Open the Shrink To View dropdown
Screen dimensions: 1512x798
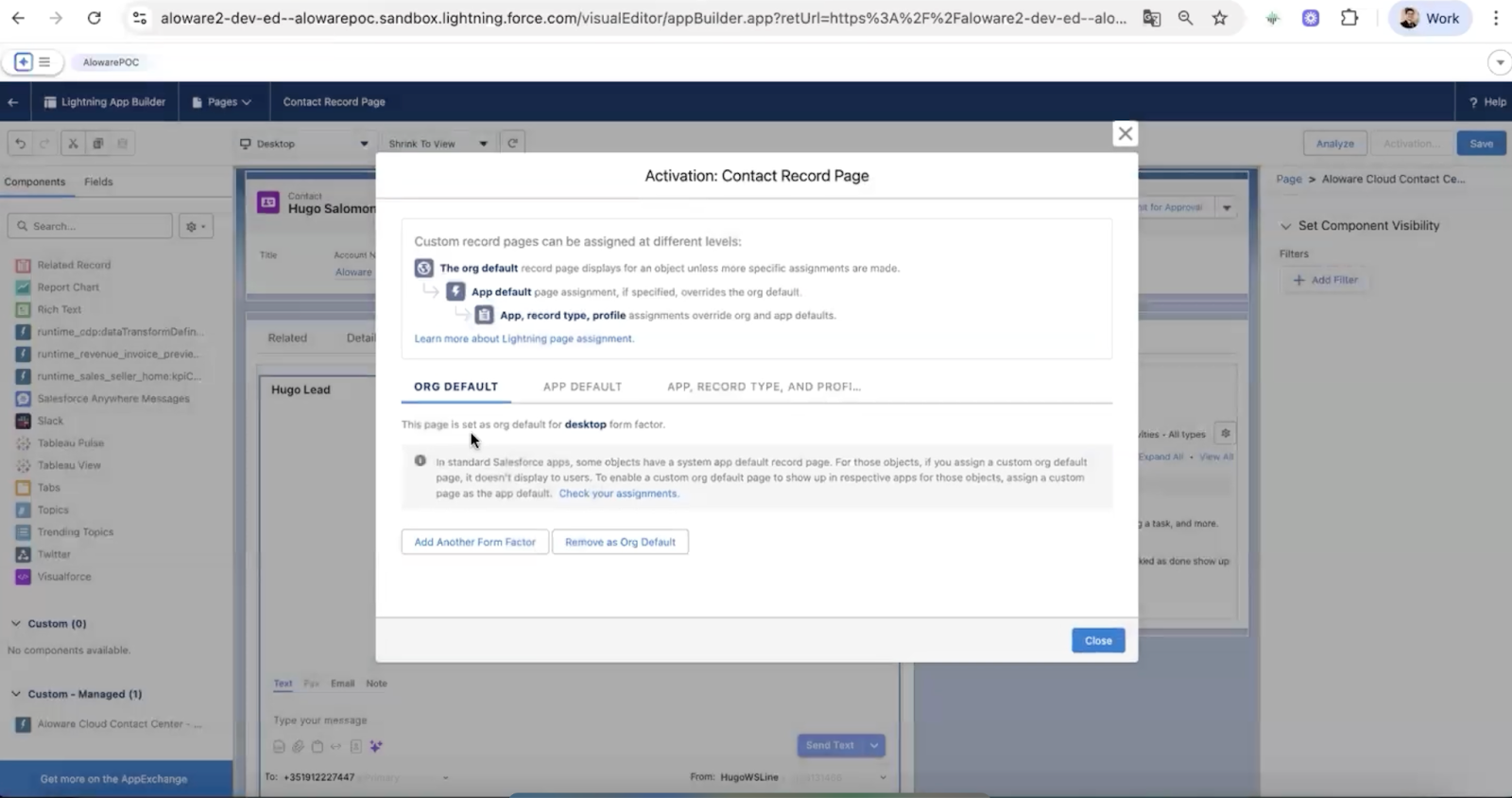pos(438,144)
